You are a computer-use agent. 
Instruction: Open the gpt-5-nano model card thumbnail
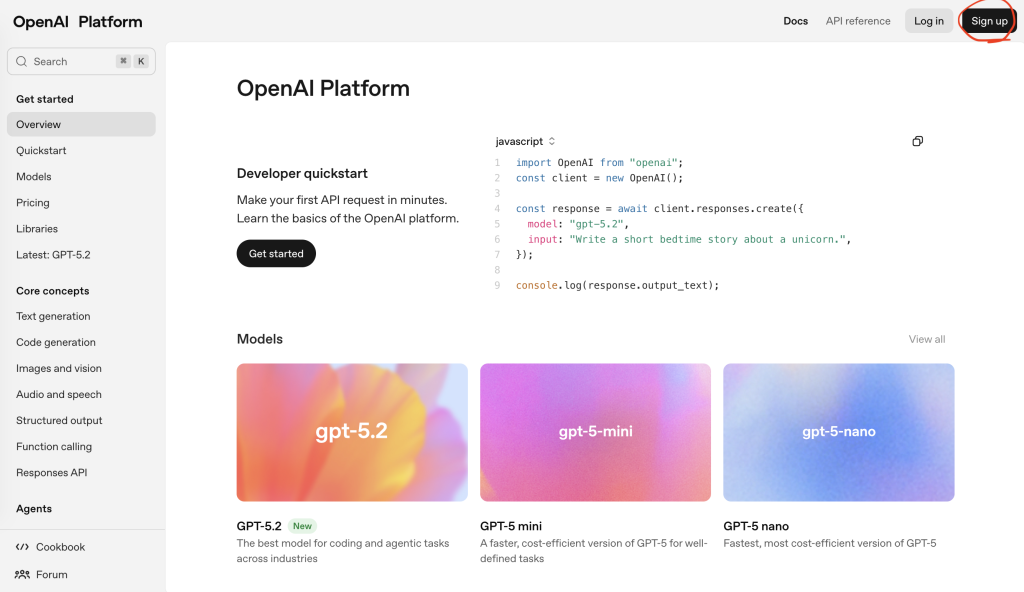click(838, 432)
